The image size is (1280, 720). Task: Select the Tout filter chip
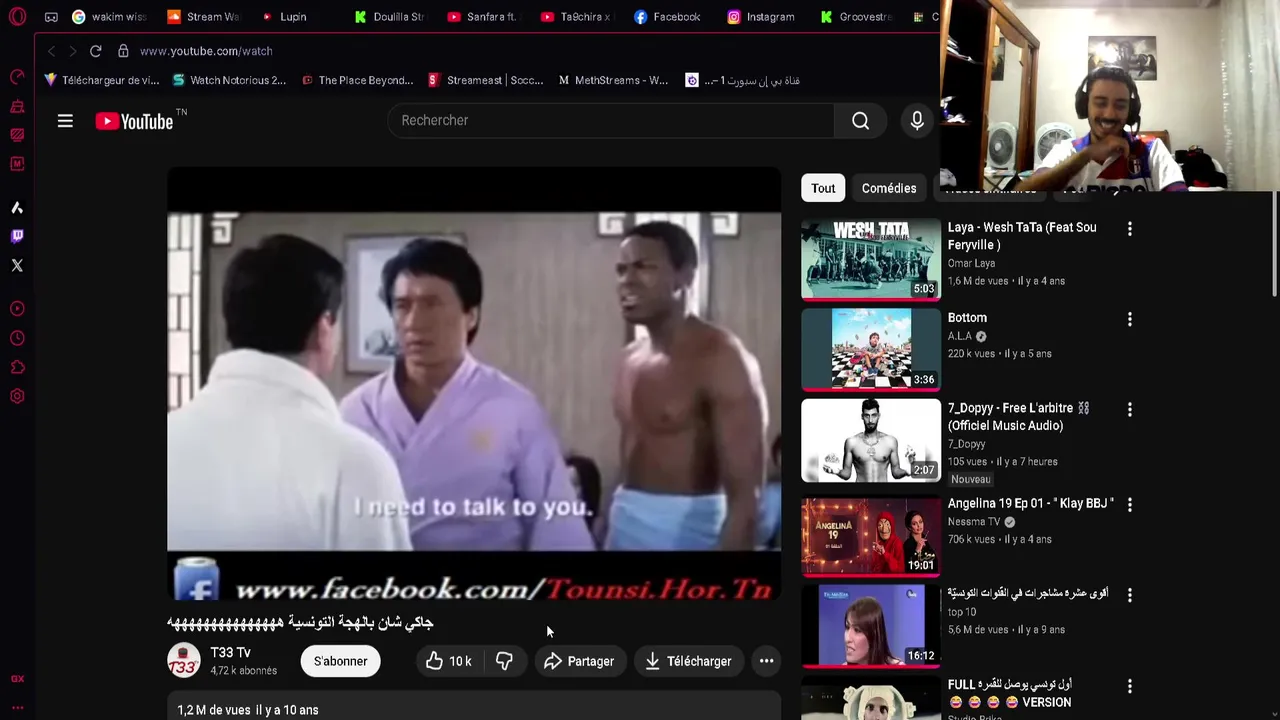[823, 188]
